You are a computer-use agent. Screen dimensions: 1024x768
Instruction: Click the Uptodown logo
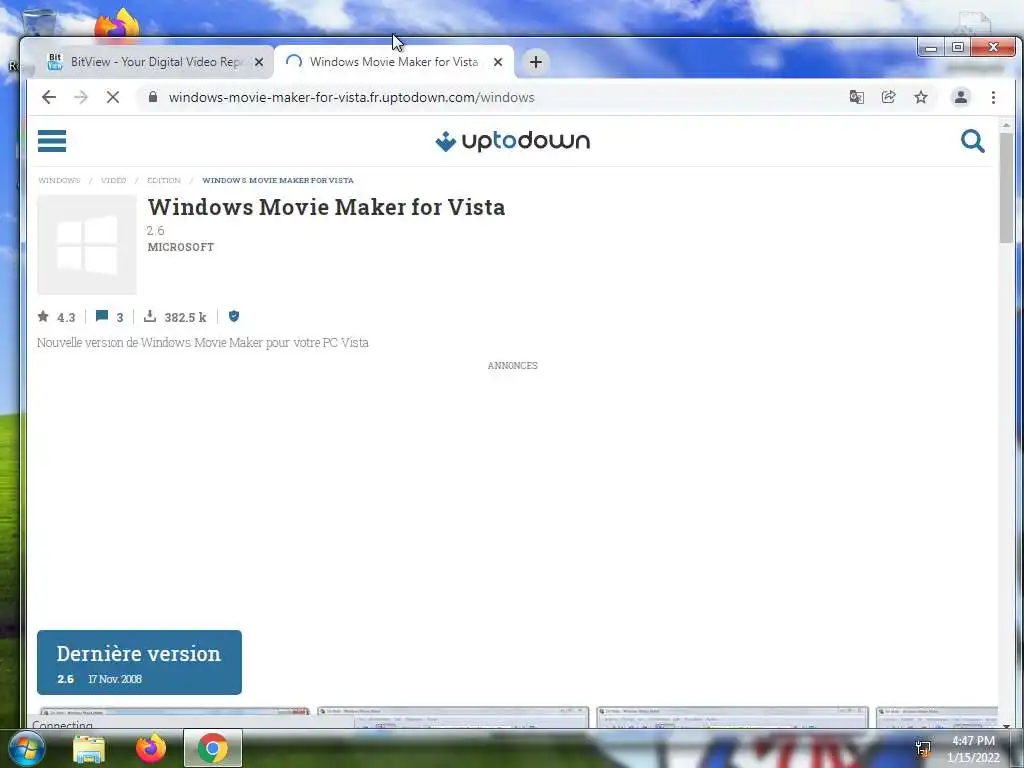click(x=513, y=141)
